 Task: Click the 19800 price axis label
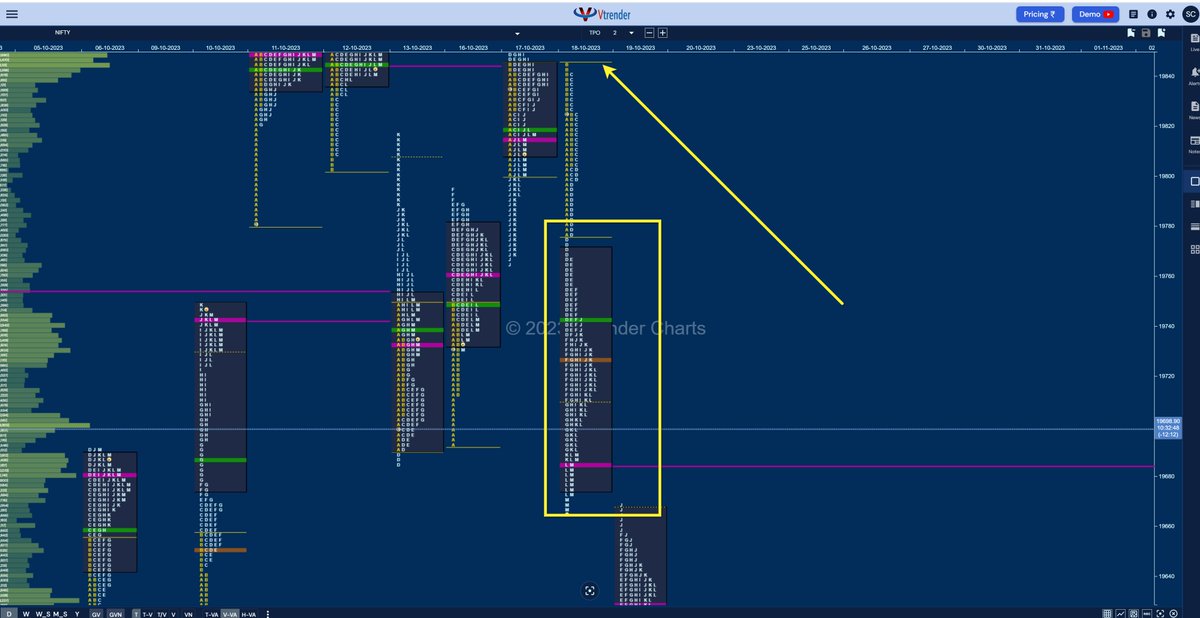[1168, 176]
